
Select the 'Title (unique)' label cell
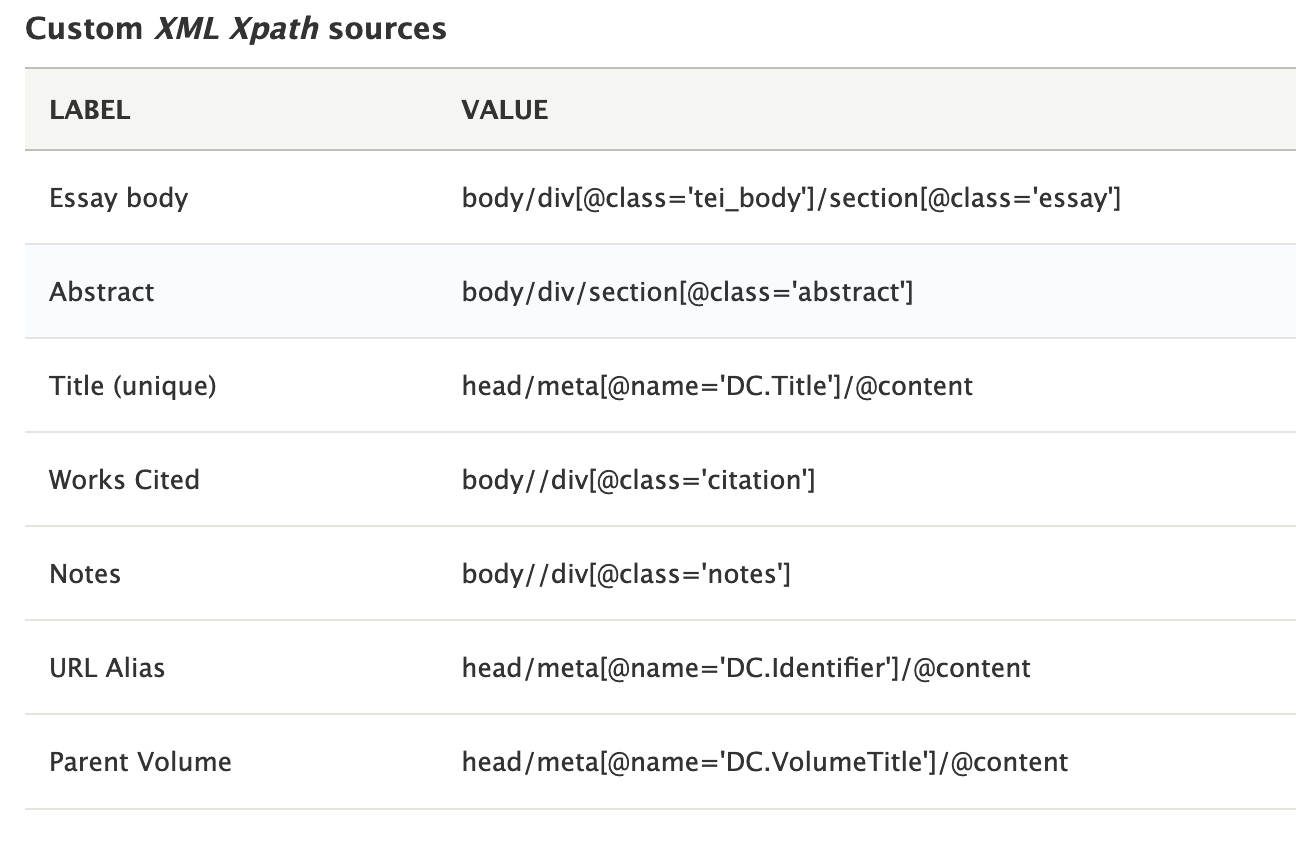tap(133, 386)
